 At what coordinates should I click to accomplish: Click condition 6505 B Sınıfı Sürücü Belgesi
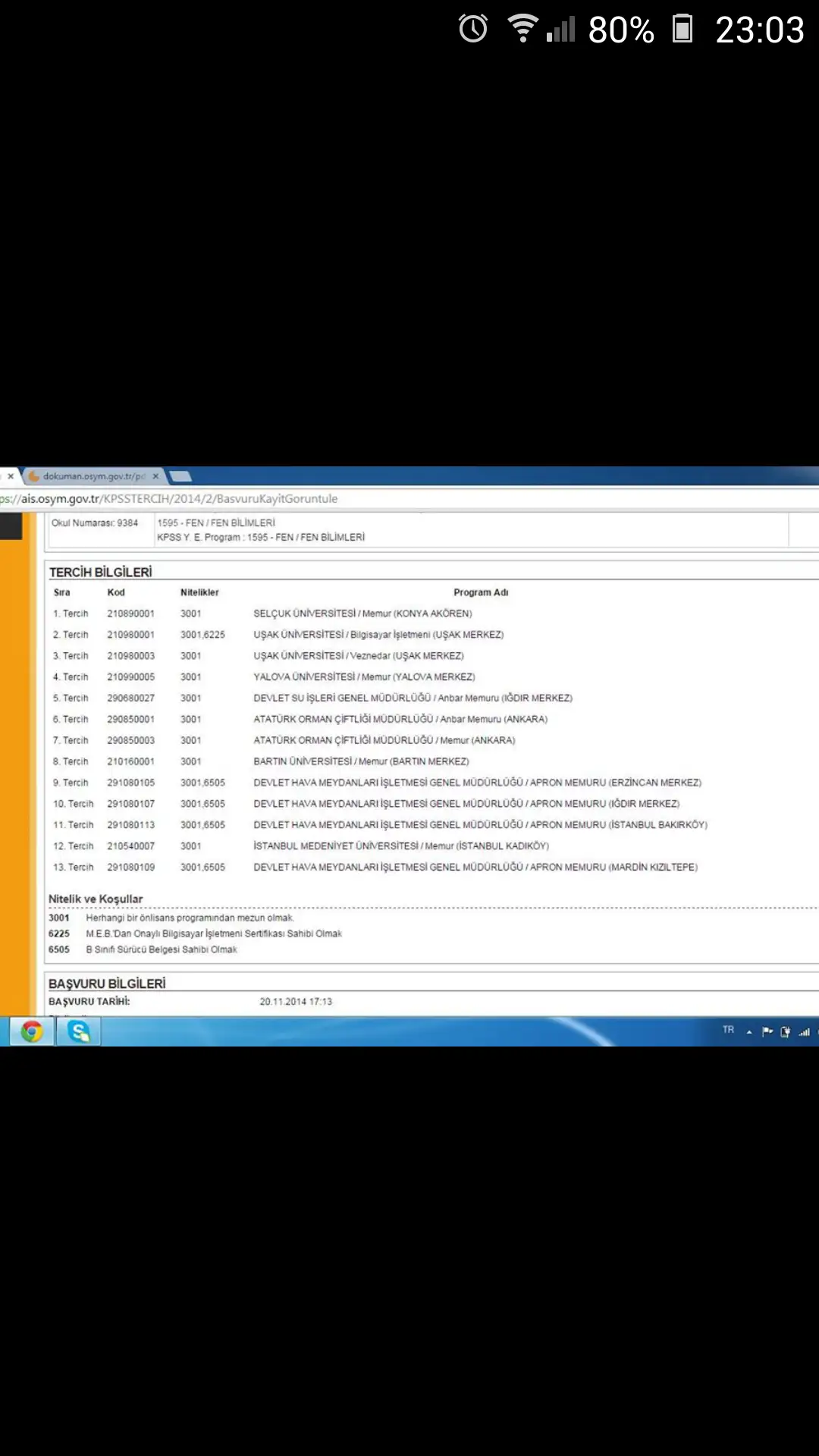162,950
